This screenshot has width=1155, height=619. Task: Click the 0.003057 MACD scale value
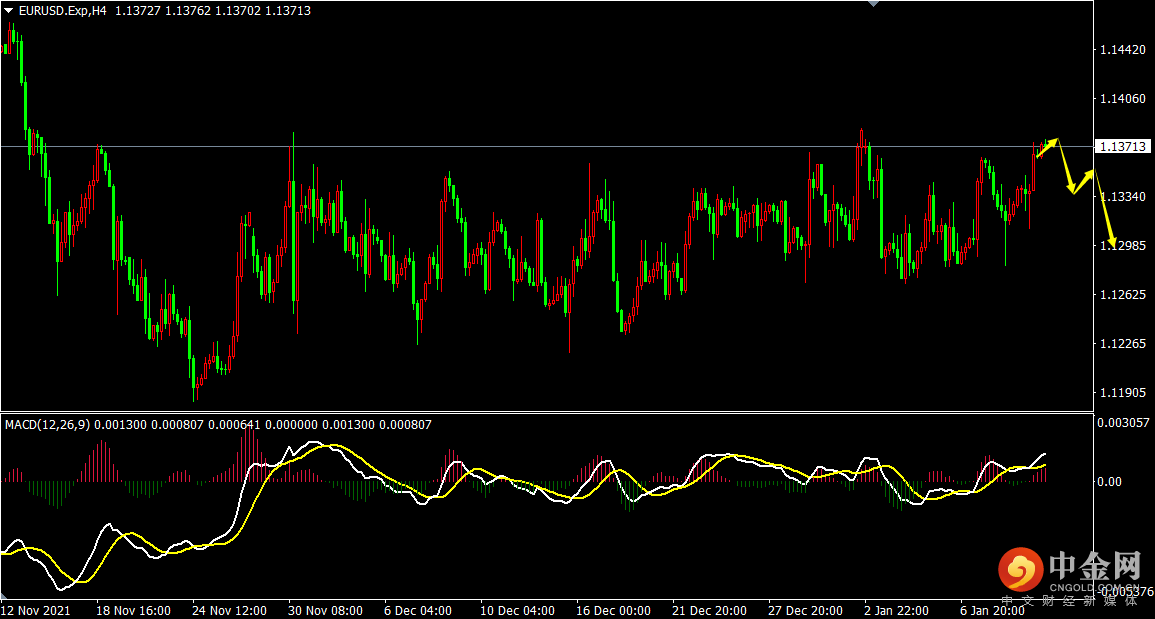pyautogui.click(x=1124, y=423)
